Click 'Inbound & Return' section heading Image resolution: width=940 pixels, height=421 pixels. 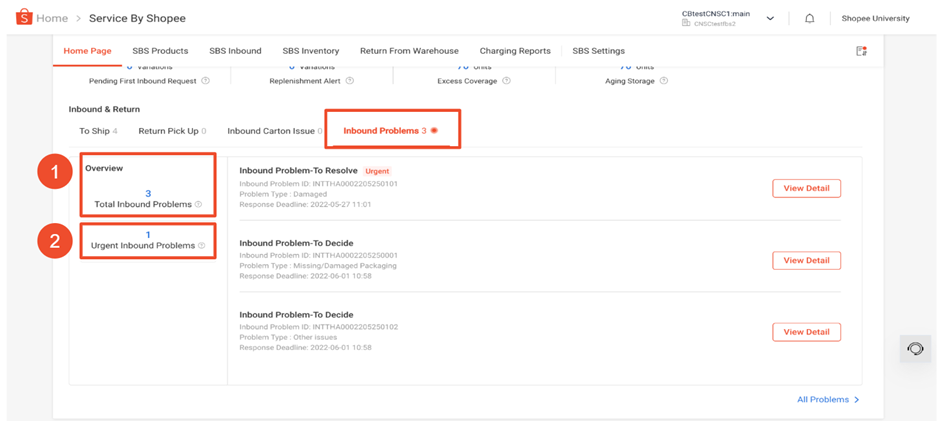click(x=104, y=109)
